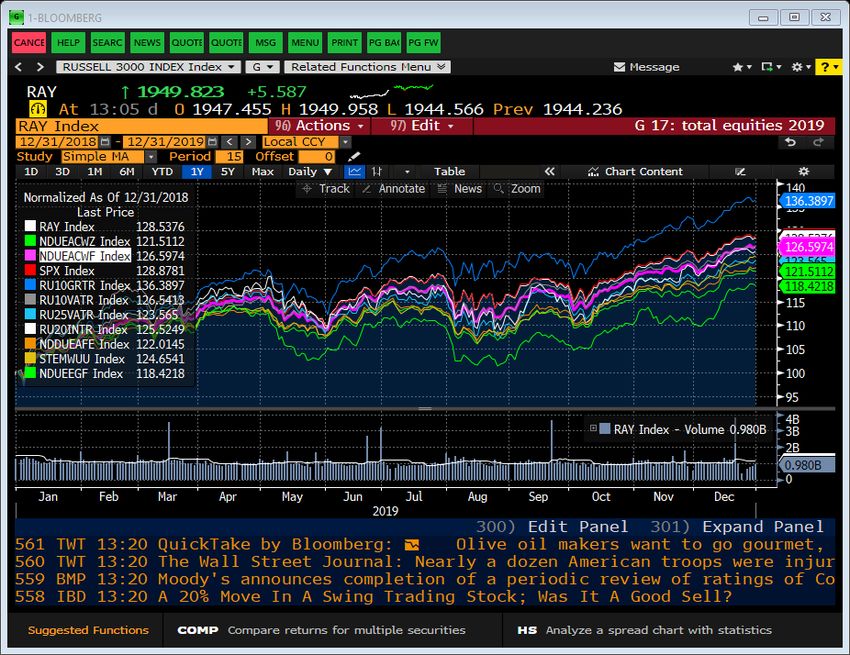Open the yellow help question mark
The height and width of the screenshot is (655, 850).
pos(828,67)
